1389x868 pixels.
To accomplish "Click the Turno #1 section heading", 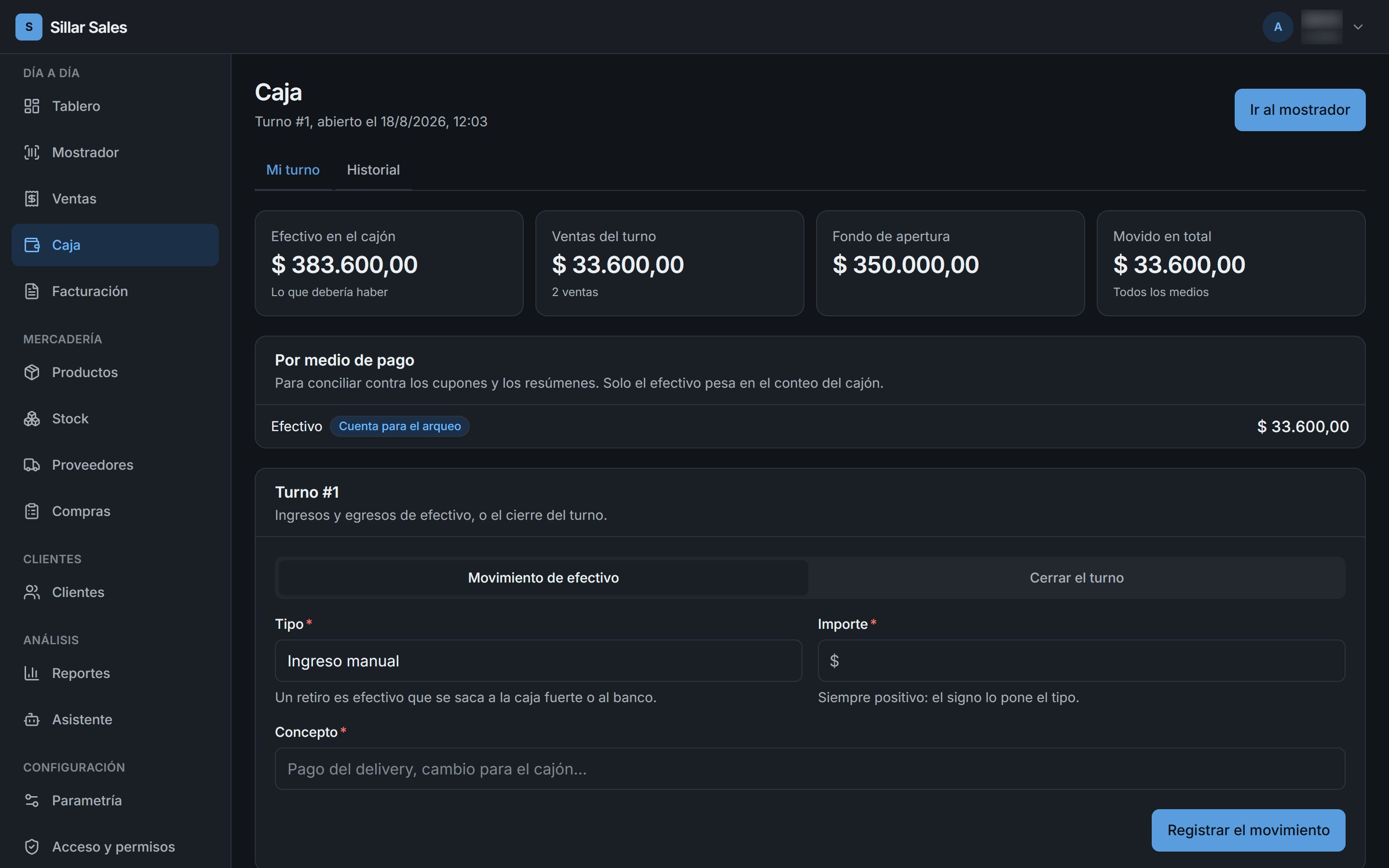I will pyautogui.click(x=307, y=492).
